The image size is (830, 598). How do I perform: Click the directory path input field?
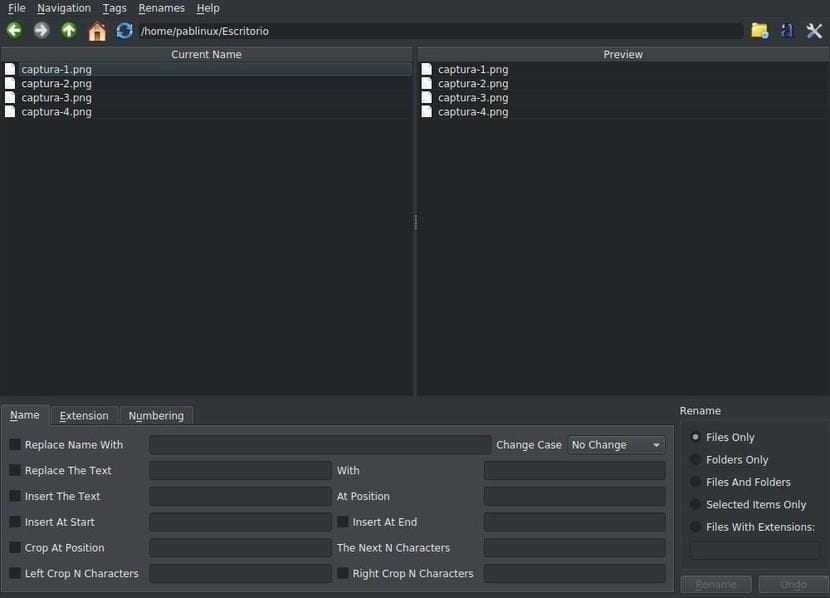click(x=440, y=31)
